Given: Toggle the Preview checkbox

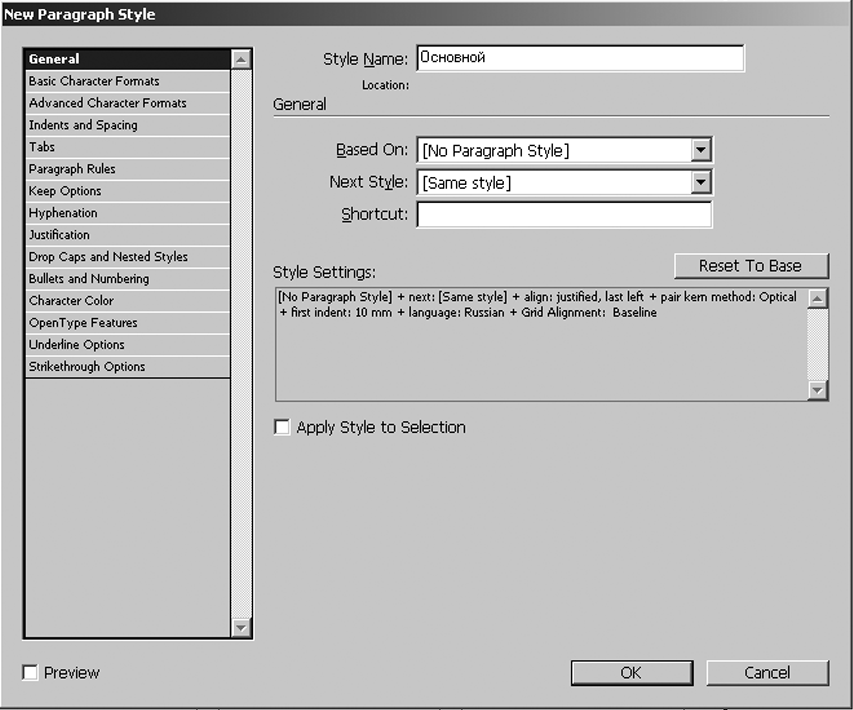Looking at the screenshot, I should pyautogui.click(x=30, y=672).
